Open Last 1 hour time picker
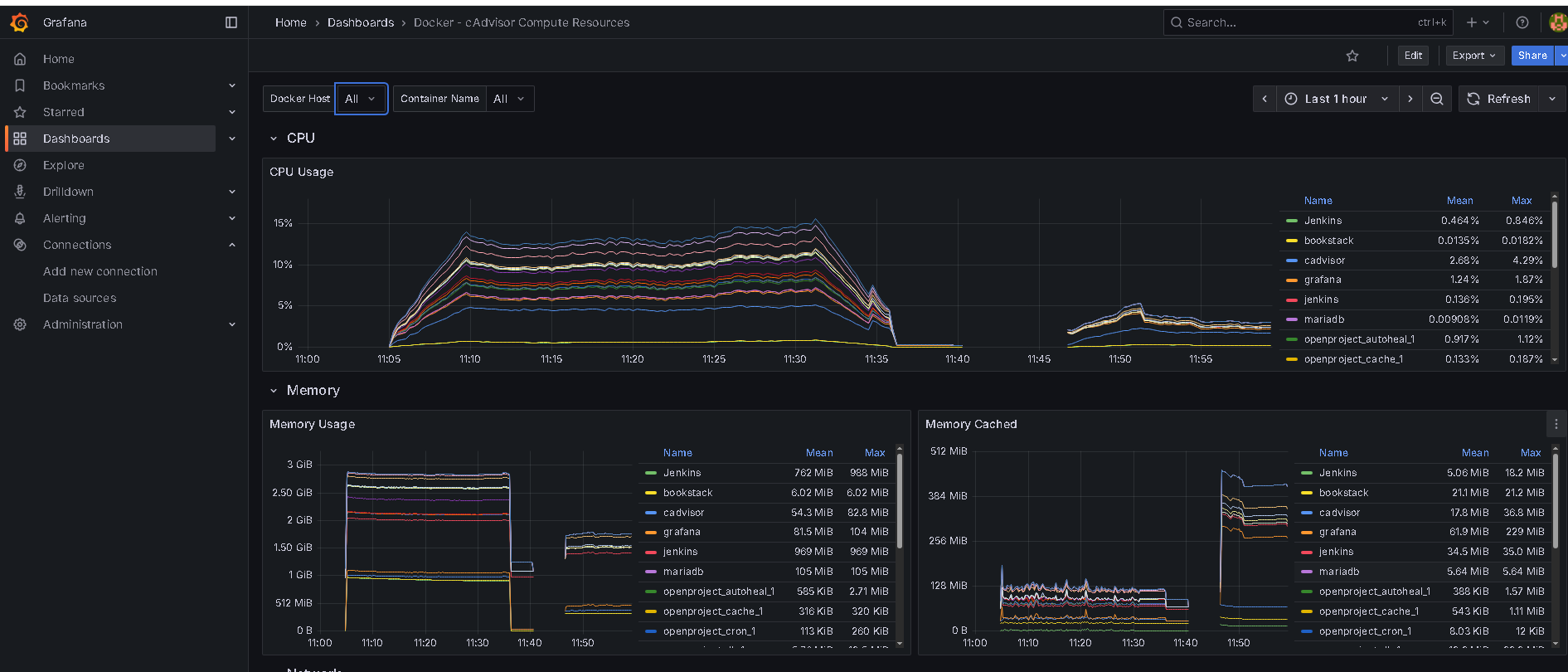Screen dimensions: 1568x672 (x=1337, y=99)
